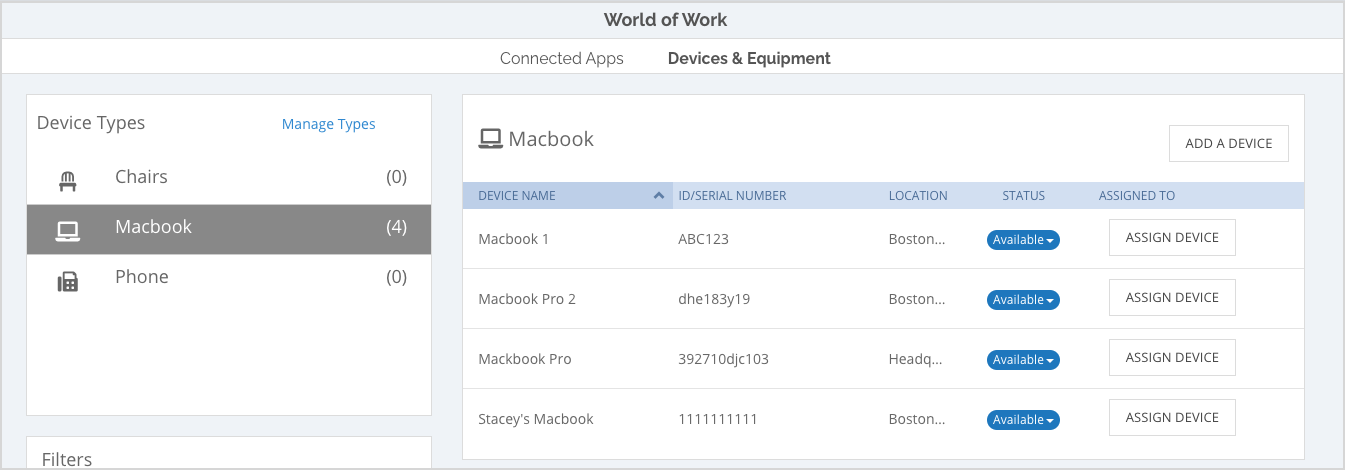1345x470 pixels.
Task: Click Macbook 1 device name
Action: (513, 240)
